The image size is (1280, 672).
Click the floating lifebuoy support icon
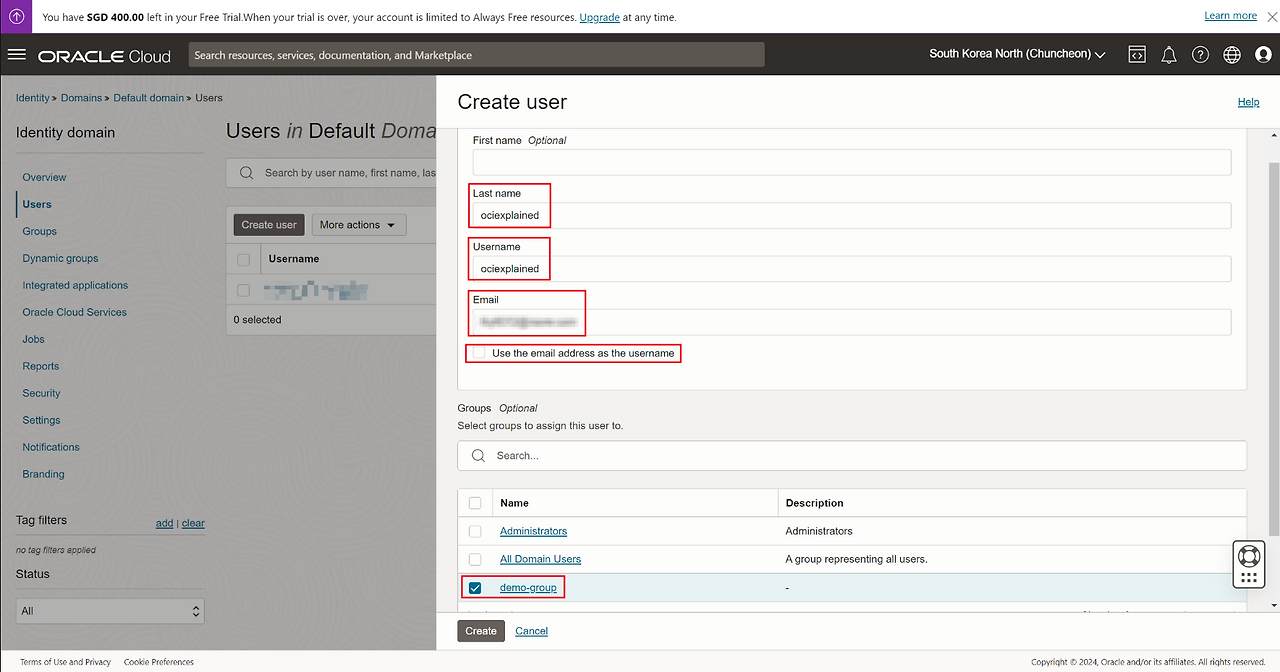pyautogui.click(x=1248, y=556)
